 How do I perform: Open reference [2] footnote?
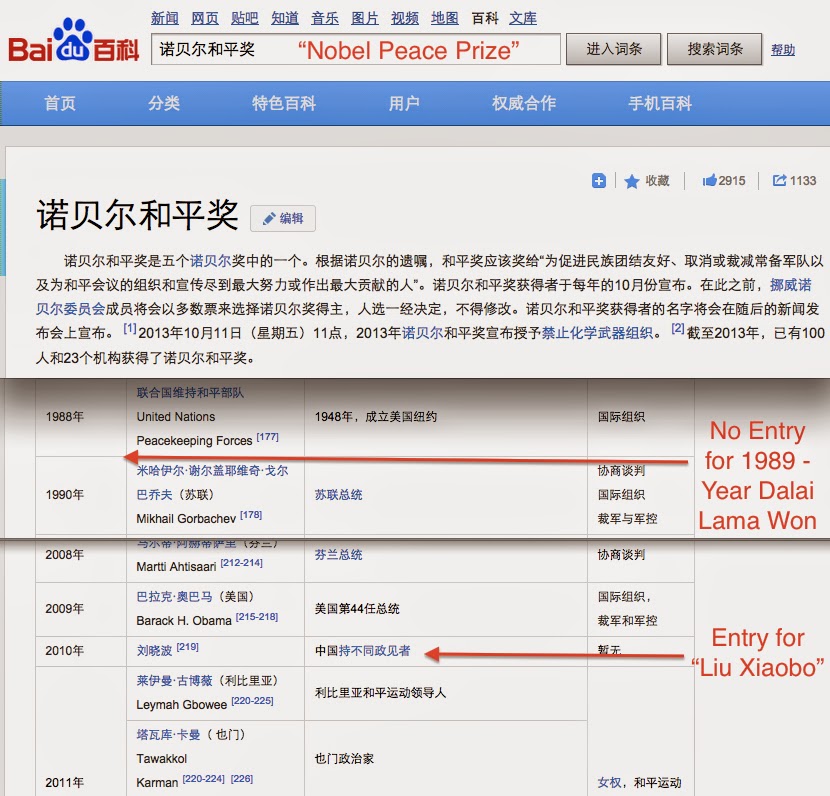[678, 329]
